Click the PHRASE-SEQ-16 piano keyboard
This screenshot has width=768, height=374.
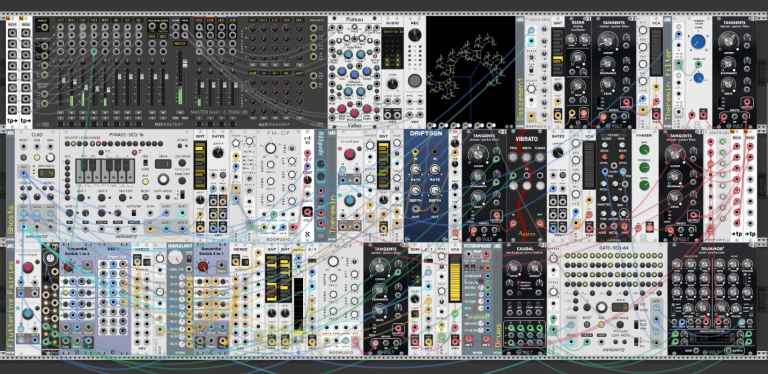[105, 171]
